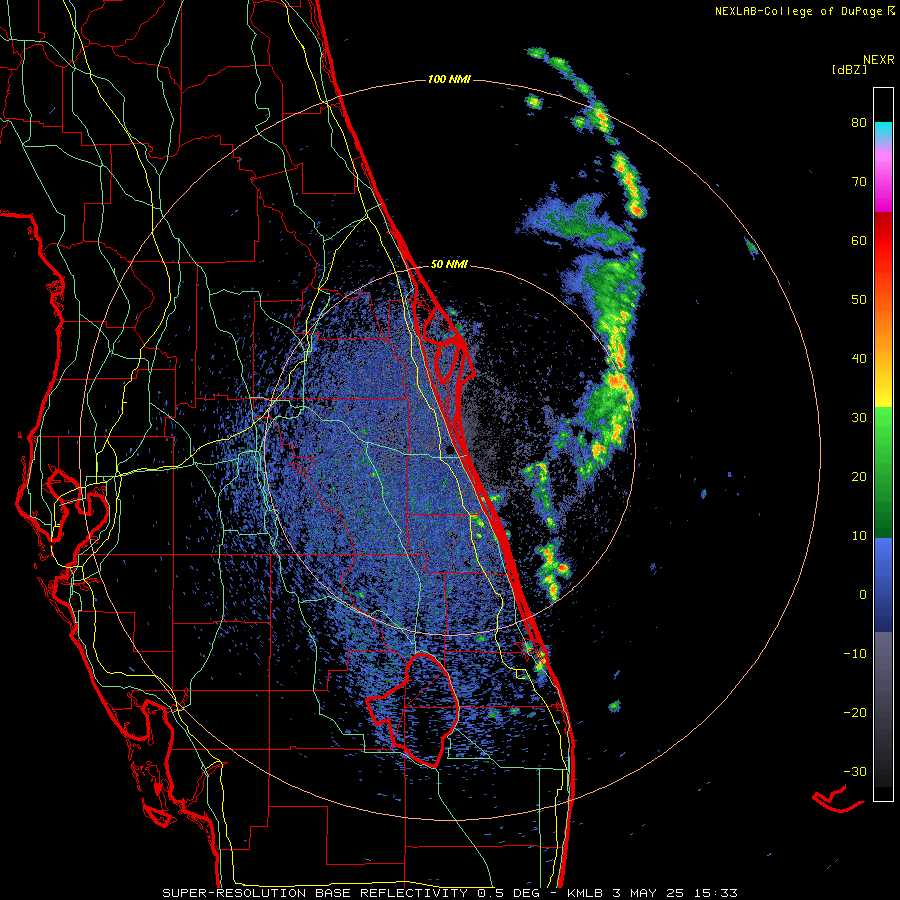The height and width of the screenshot is (900, 900).
Task: Click the 50 value on the dBZ scale
Action: (x=859, y=300)
